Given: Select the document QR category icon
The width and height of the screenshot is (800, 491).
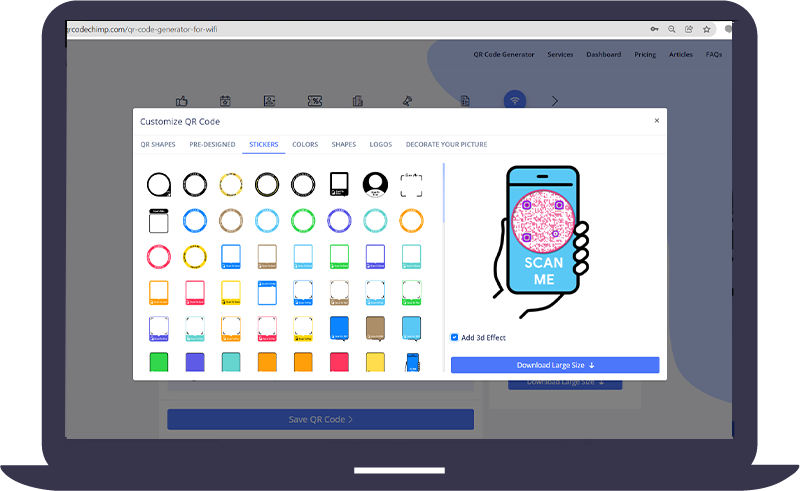Looking at the screenshot, I should click(465, 101).
